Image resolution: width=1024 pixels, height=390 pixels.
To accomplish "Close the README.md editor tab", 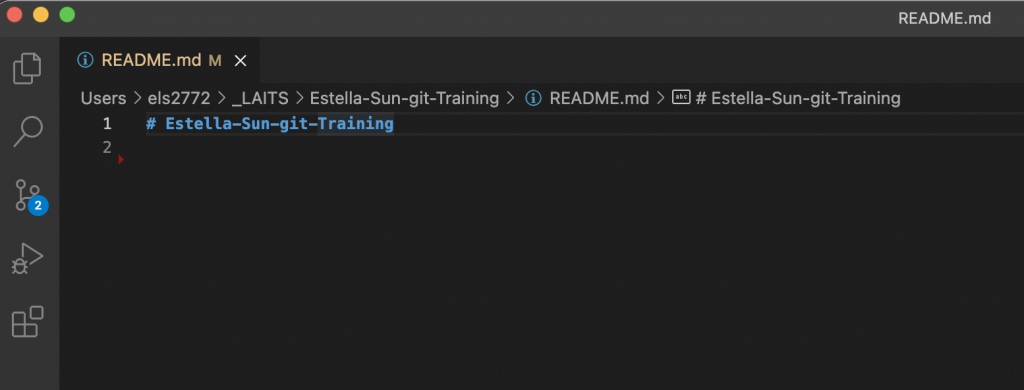I will point(240,61).
